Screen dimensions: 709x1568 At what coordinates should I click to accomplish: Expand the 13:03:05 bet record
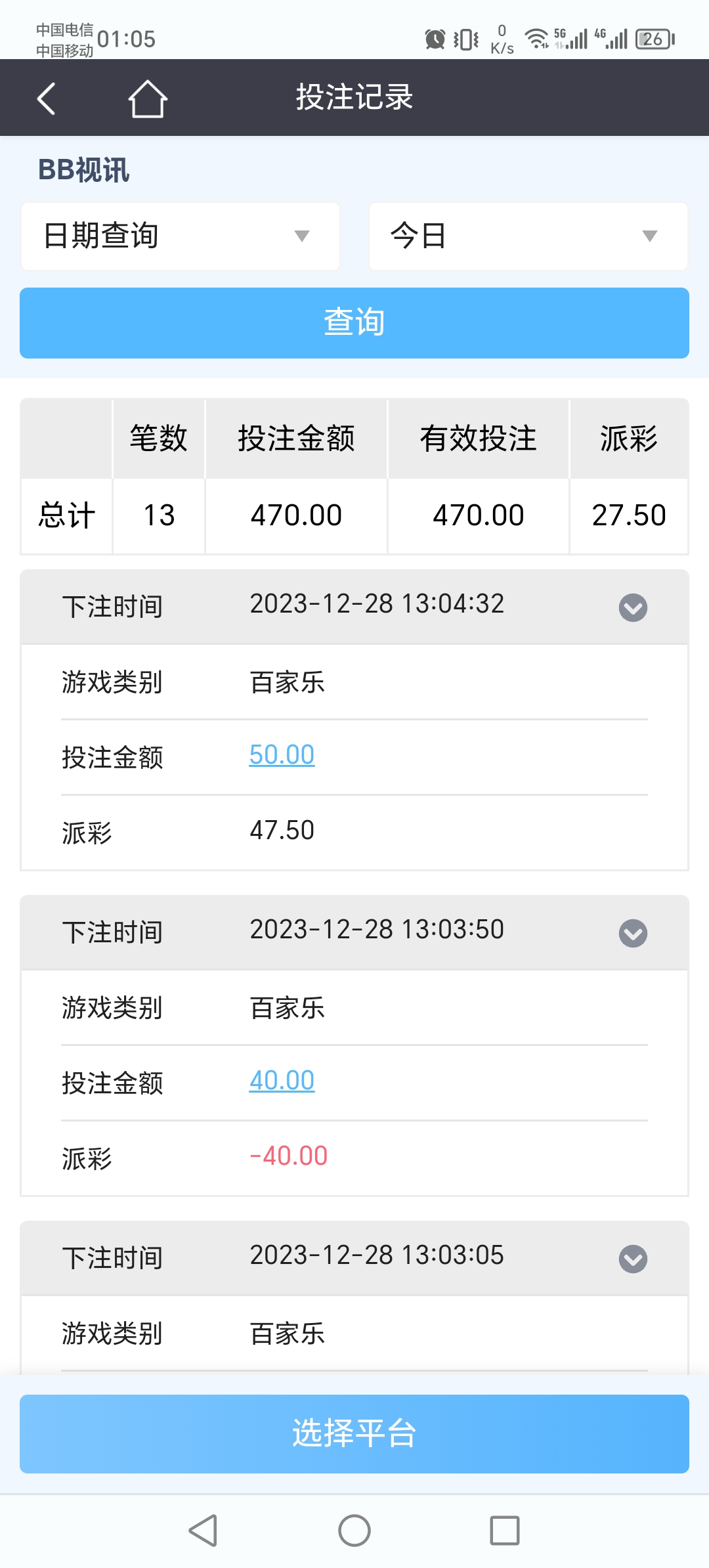[x=633, y=1259]
